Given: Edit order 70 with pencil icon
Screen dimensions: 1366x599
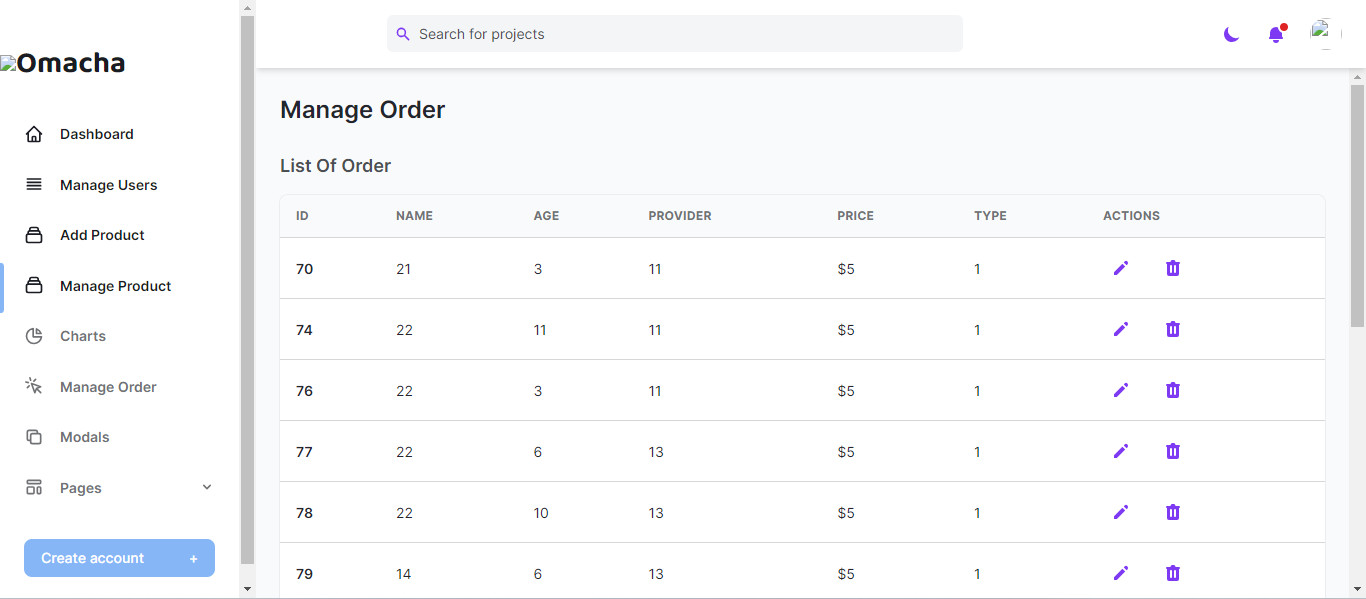Looking at the screenshot, I should [x=1121, y=268].
